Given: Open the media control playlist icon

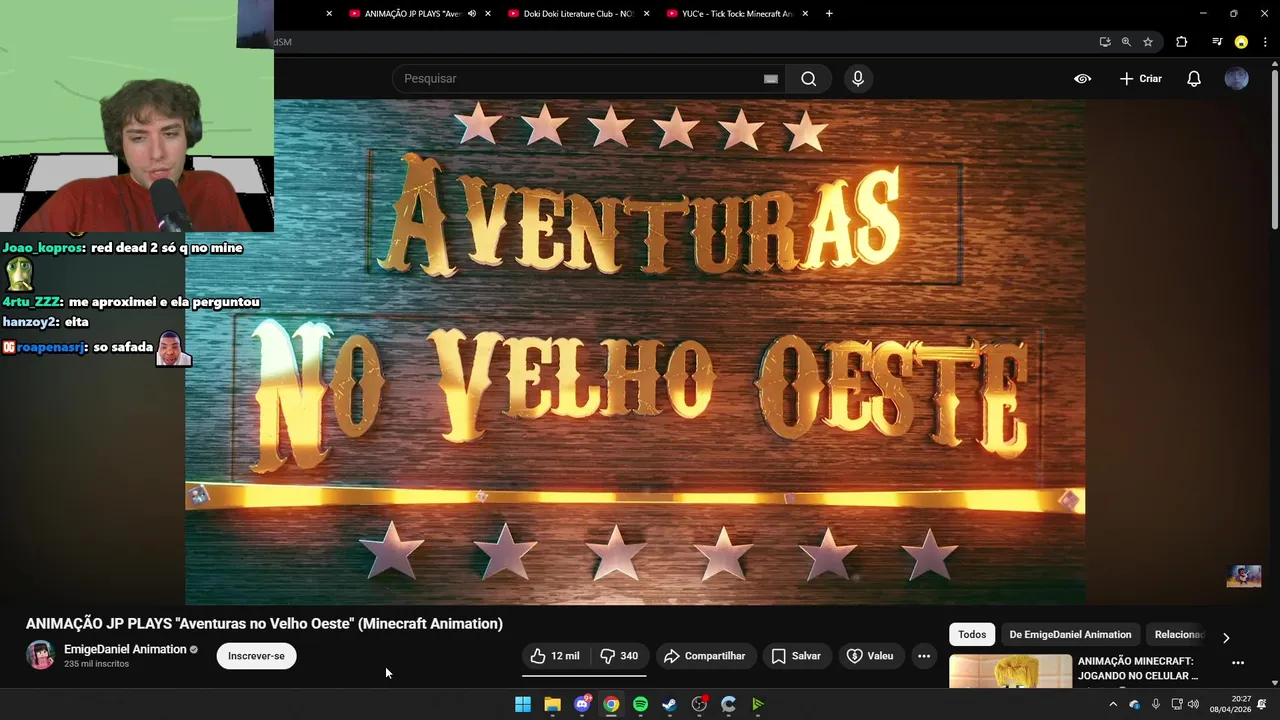Looking at the screenshot, I should pos(1217,42).
